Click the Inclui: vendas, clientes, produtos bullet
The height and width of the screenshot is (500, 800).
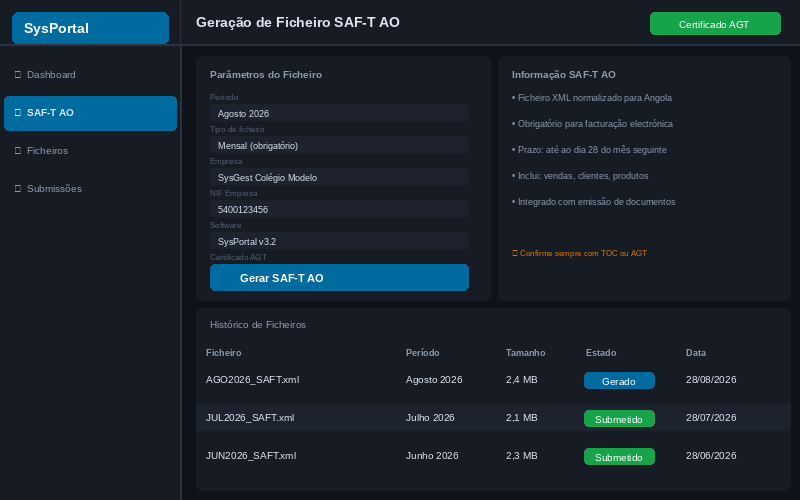coord(580,176)
